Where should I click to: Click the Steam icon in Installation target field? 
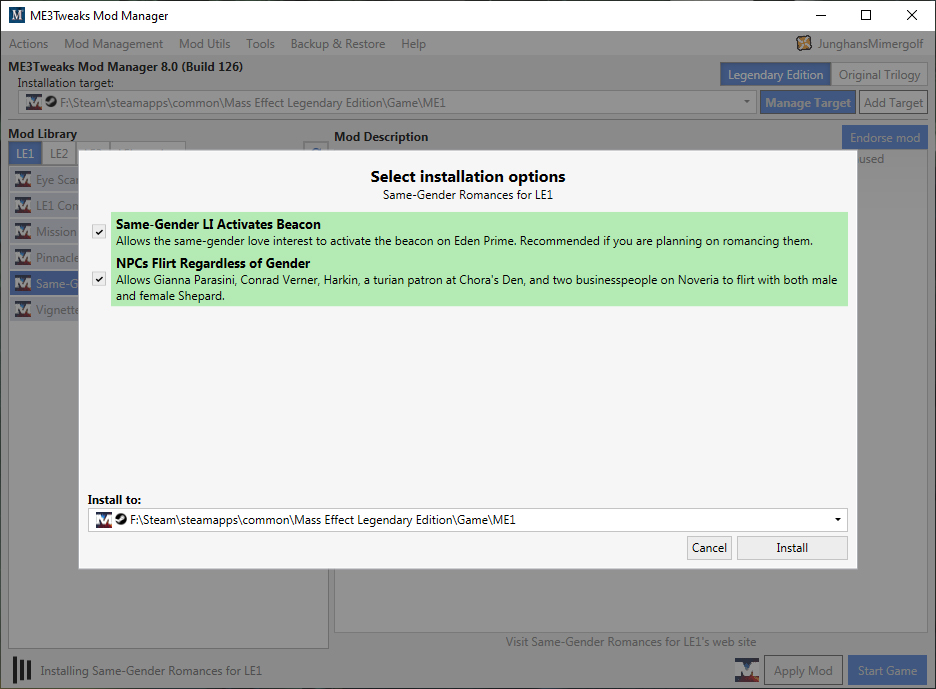51,102
